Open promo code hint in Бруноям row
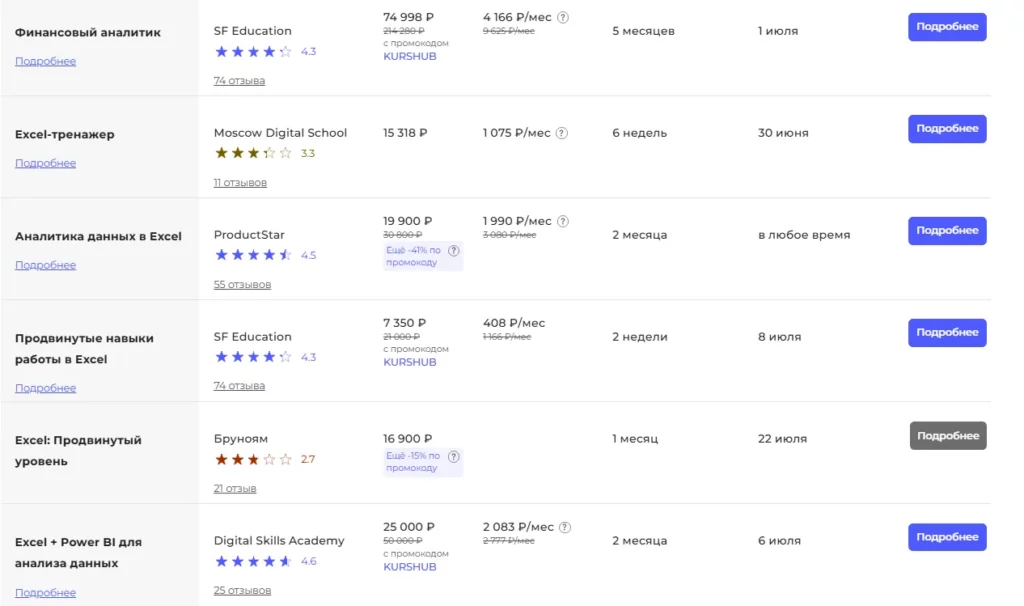Screen dimensions: 1024x606 pos(453,456)
